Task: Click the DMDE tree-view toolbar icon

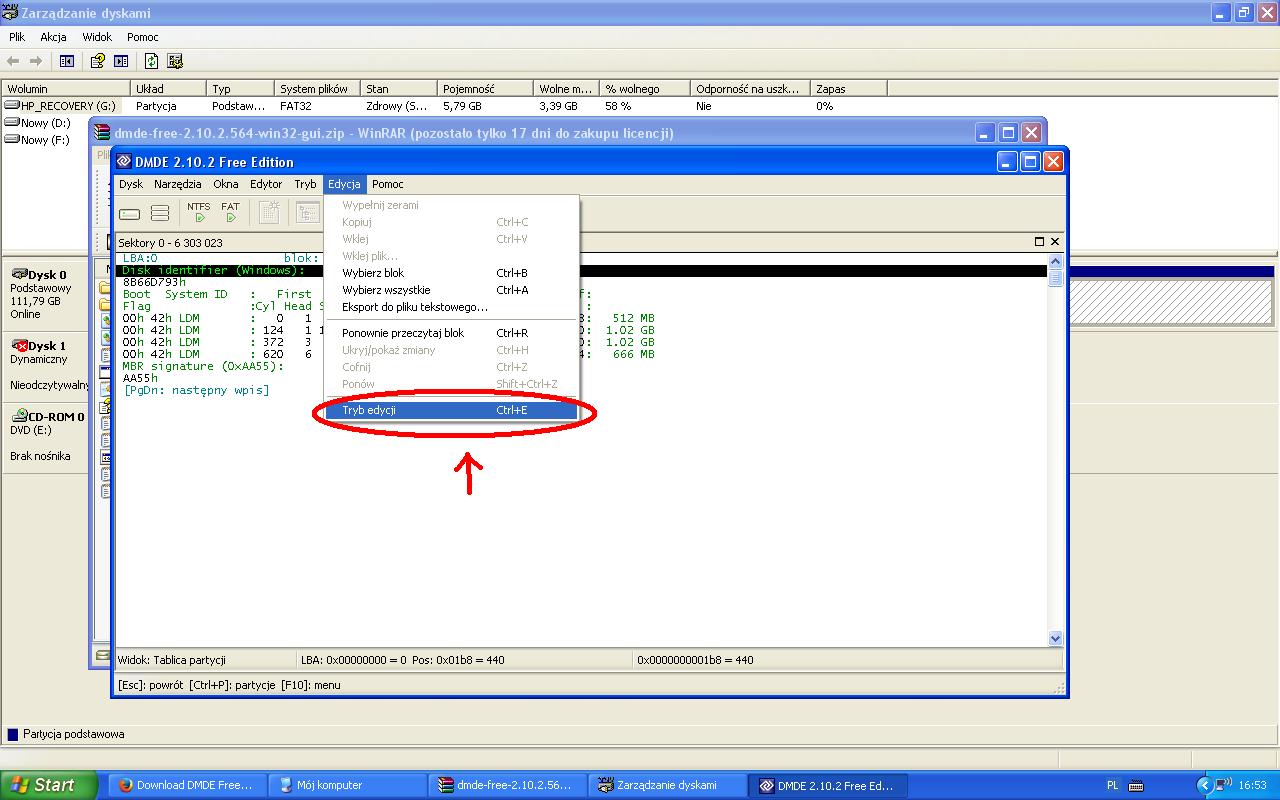Action: pos(307,212)
